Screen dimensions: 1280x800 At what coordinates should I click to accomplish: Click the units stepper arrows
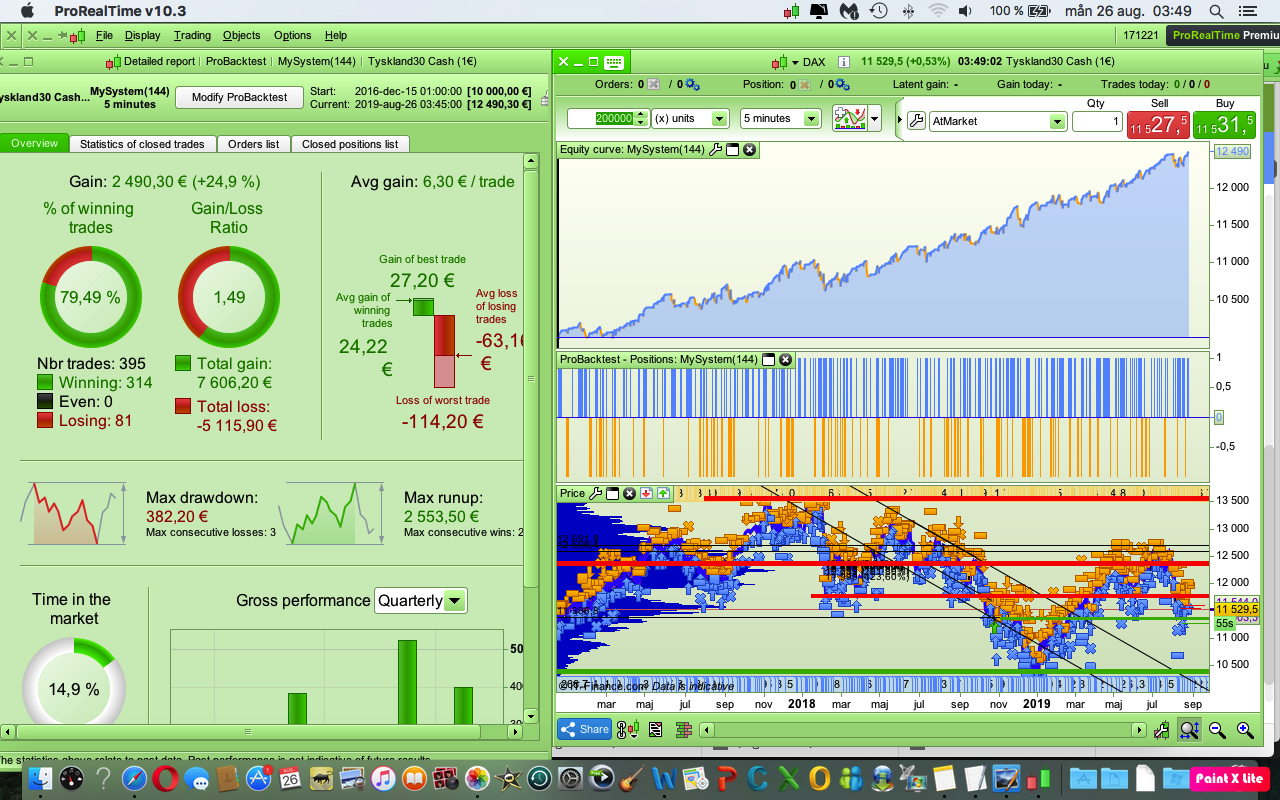[x=642, y=118]
